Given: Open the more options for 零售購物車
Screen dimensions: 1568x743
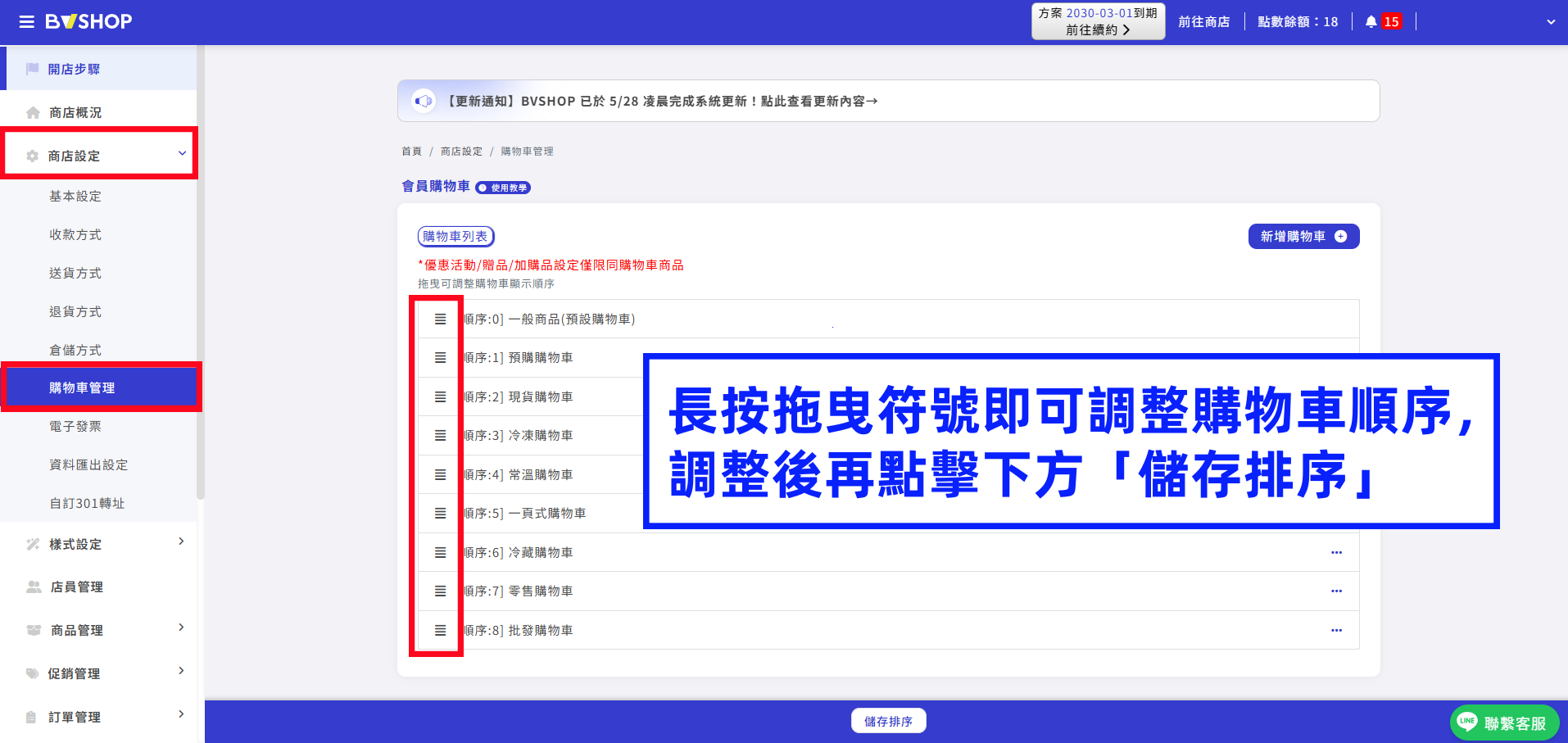Looking at the screenshot, I should 1336,591.
